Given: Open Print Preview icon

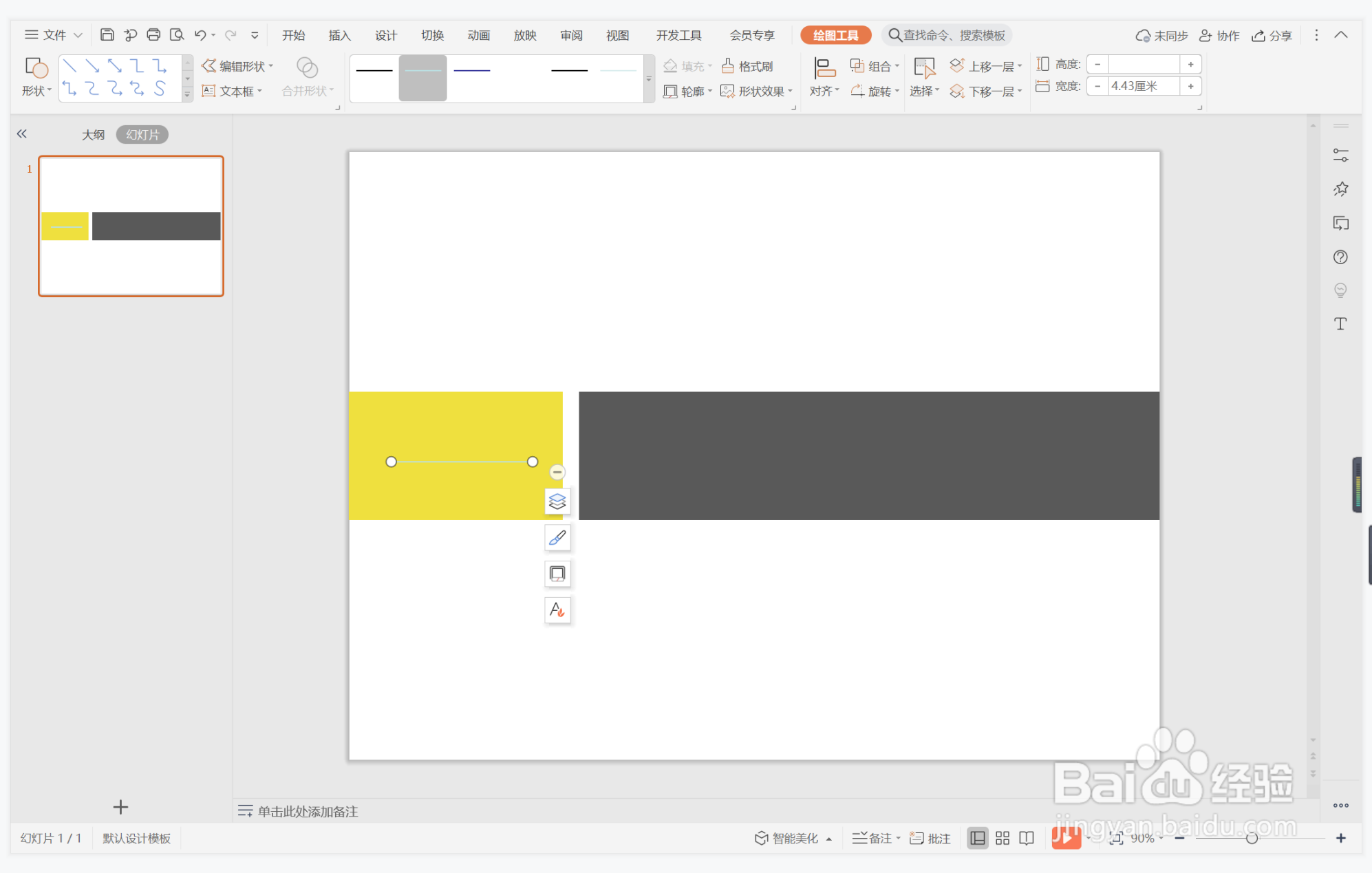Looking at the screenshot, I should click(x=177, y=34).
